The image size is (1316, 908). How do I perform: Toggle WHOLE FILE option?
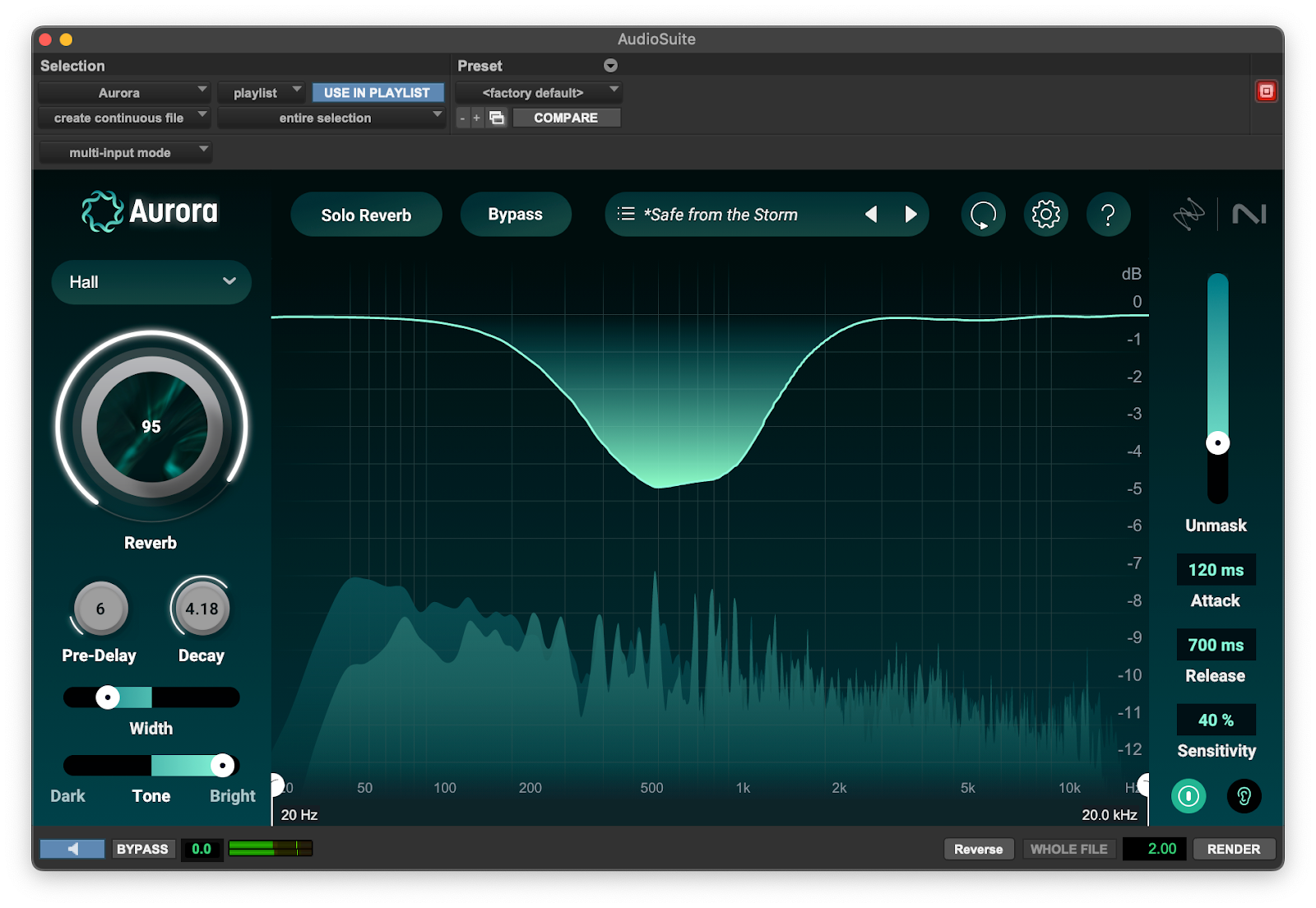click(1068, 849)
